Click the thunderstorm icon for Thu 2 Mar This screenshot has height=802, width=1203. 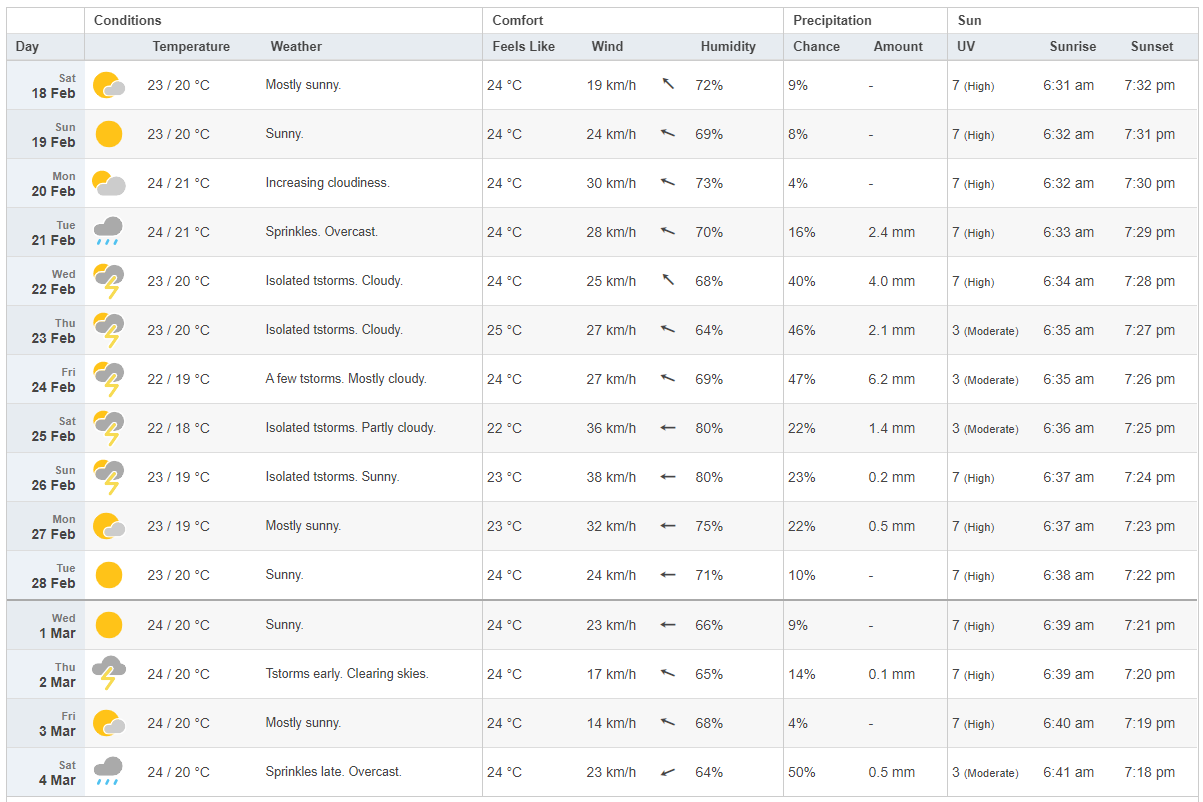coord(109,674)
